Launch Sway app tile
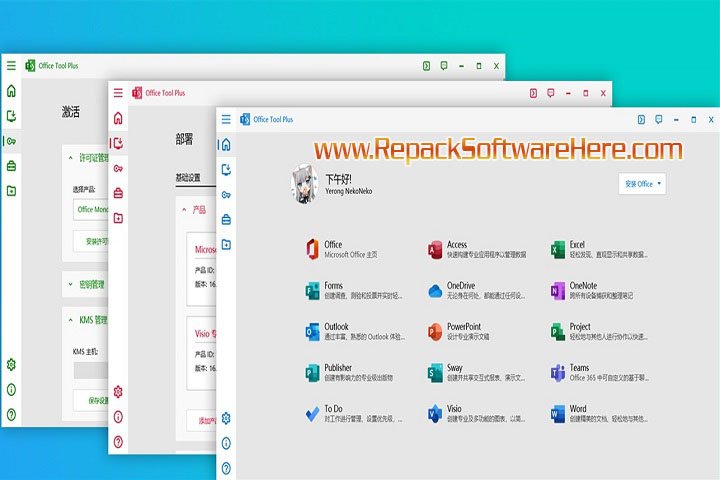Image resolution: width=720 pixels, height=480 pixels. [477, 373]
